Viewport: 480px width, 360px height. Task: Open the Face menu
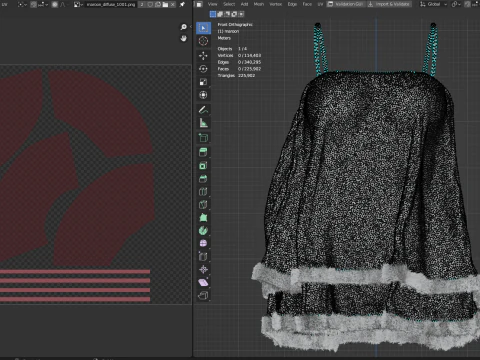coord(307,4)
